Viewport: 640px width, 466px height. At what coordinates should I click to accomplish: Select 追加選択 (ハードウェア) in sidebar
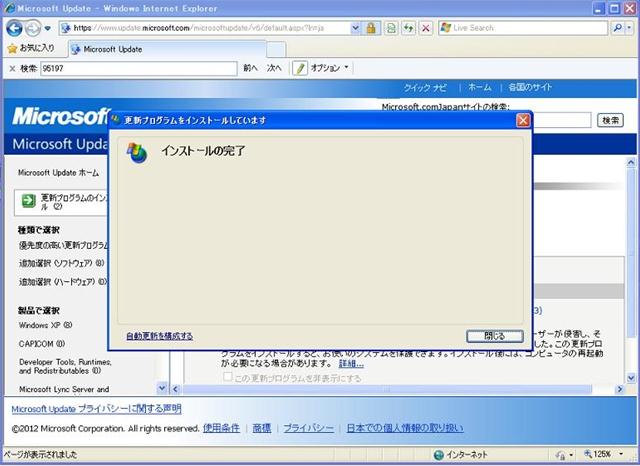(63, 282)
